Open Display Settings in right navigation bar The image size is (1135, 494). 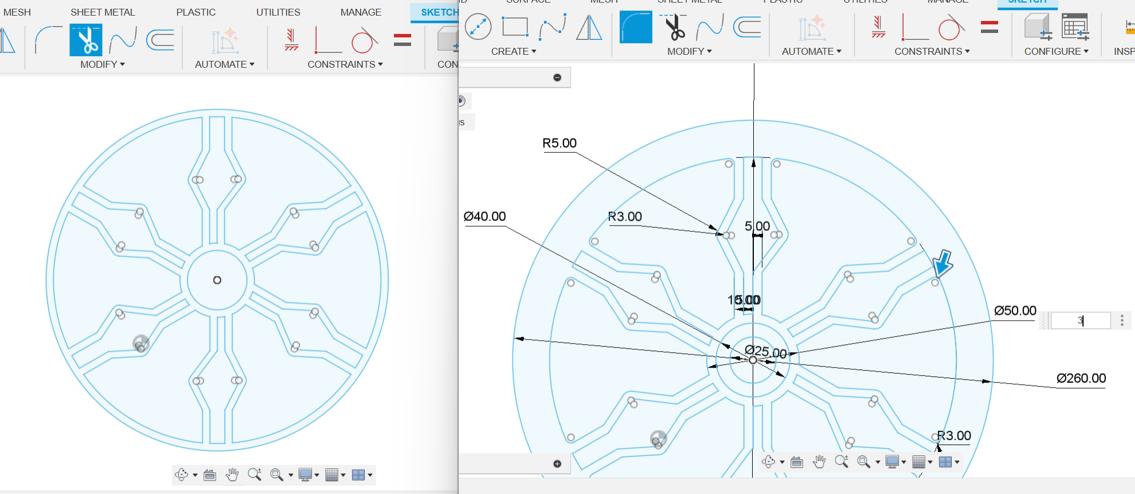[895, 462]
